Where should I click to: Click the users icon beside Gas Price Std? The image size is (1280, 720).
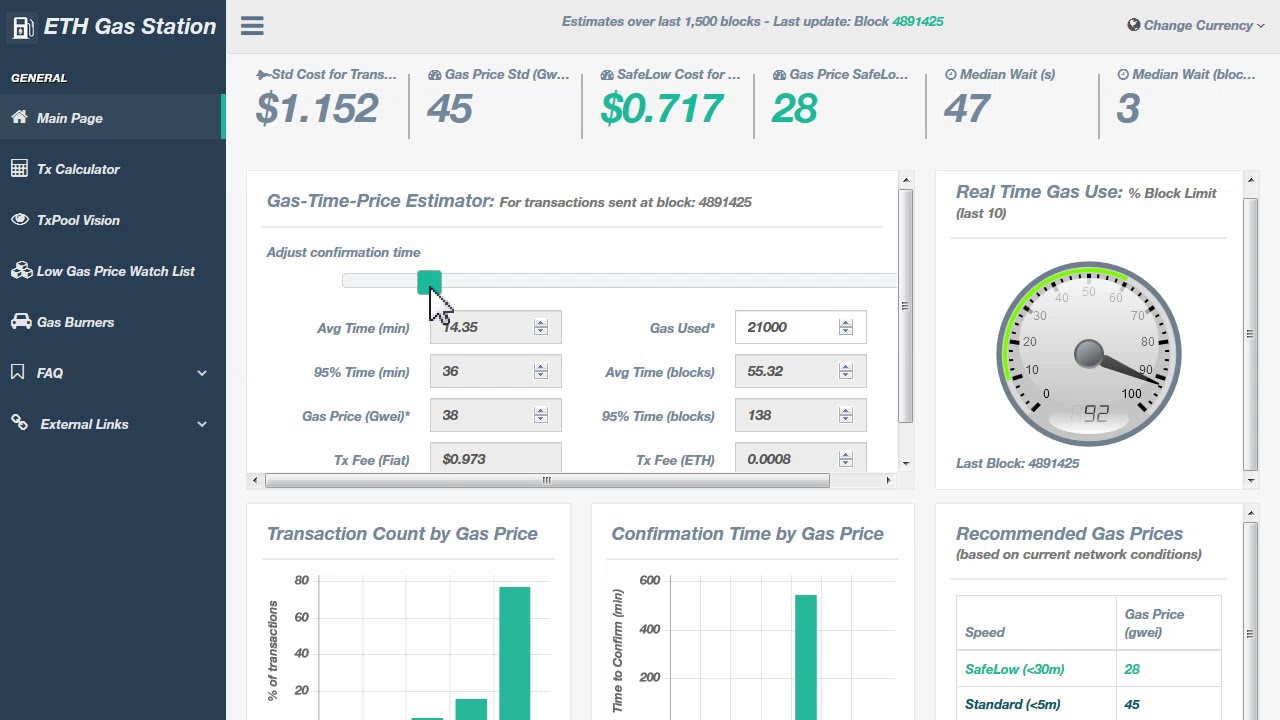tap(435, 74)
